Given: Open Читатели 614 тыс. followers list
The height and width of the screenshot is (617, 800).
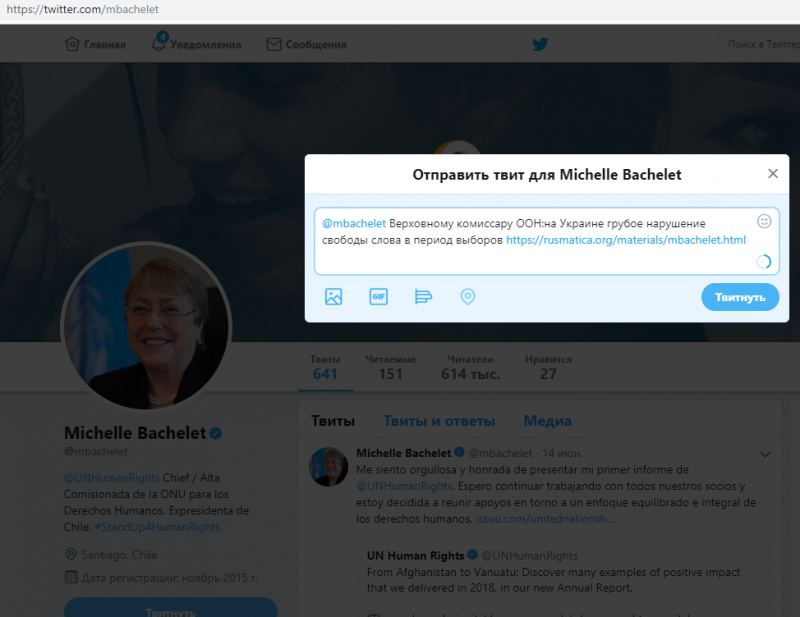Looking at the screenshot, I should point(470,367).
